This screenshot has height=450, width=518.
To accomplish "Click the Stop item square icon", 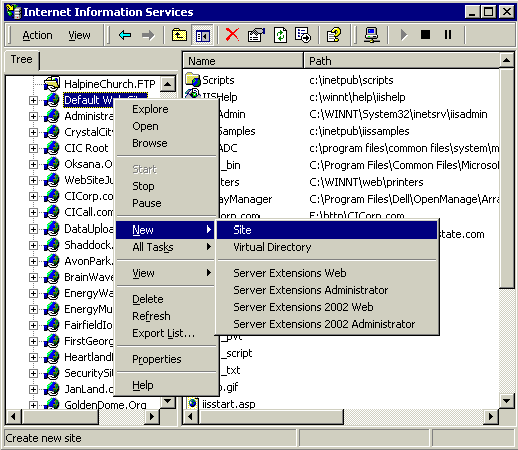I will 425,35.
